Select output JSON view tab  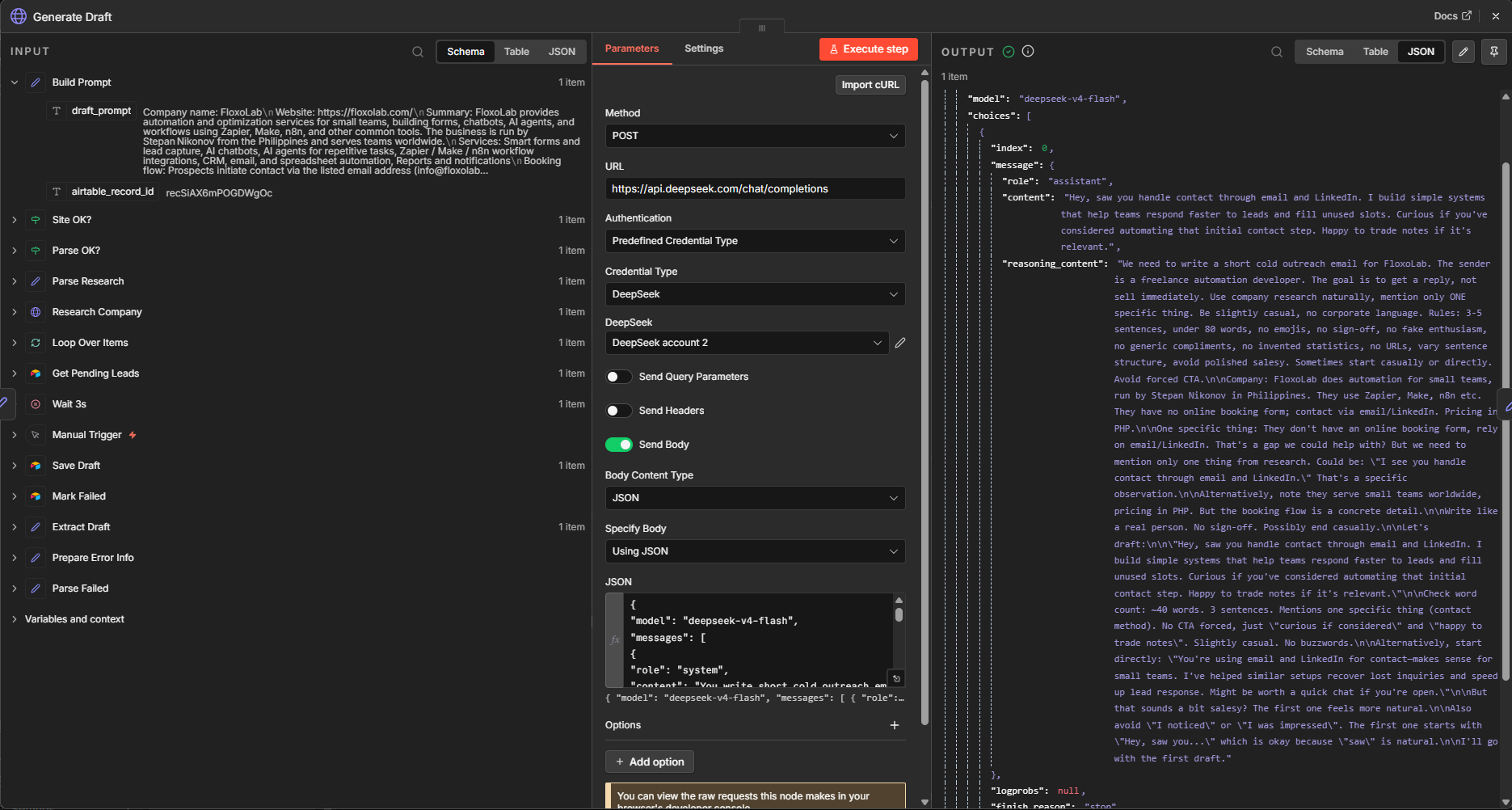[1421, 52]
